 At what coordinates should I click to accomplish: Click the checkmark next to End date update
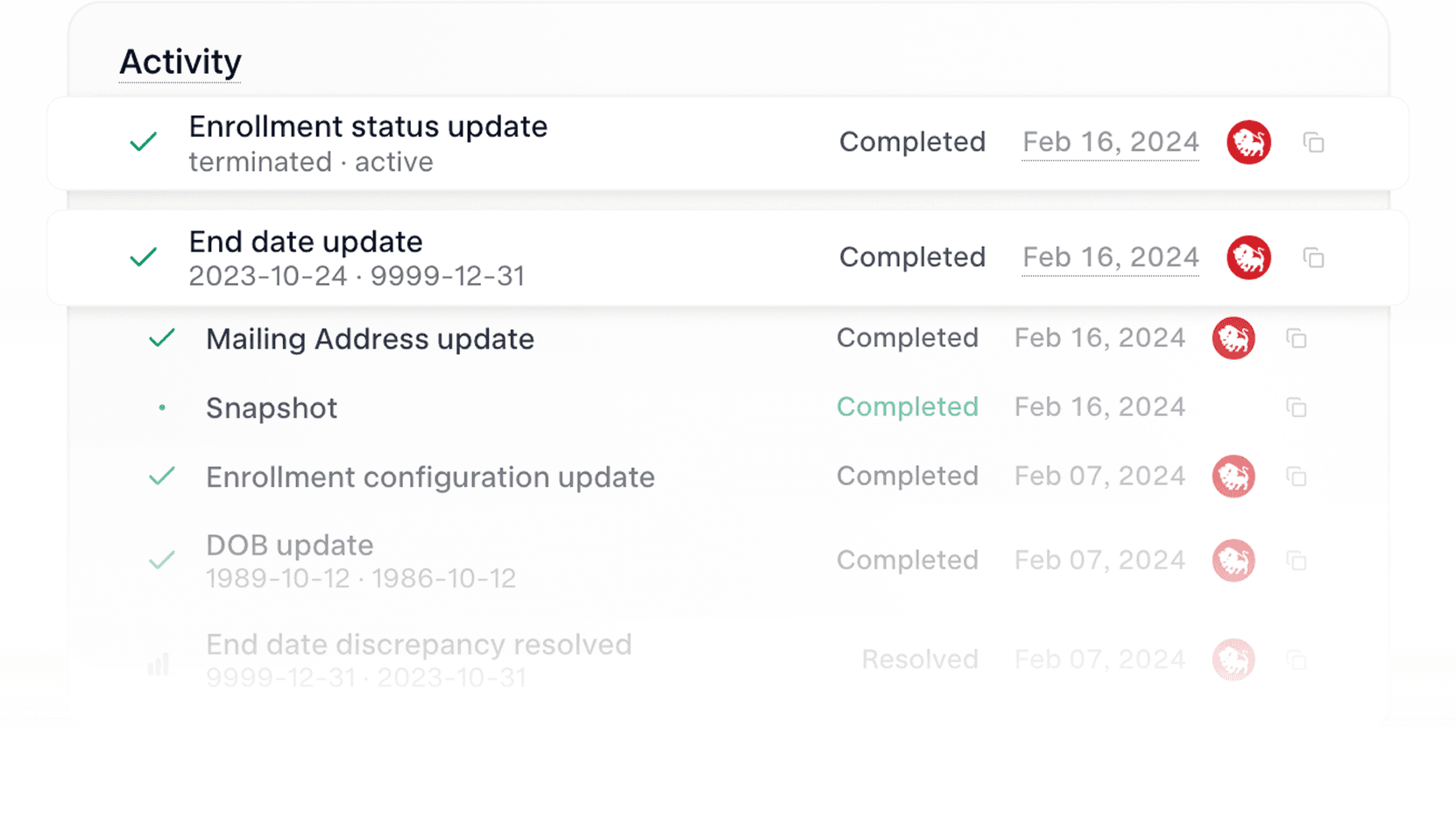click(x=144, y=258)
